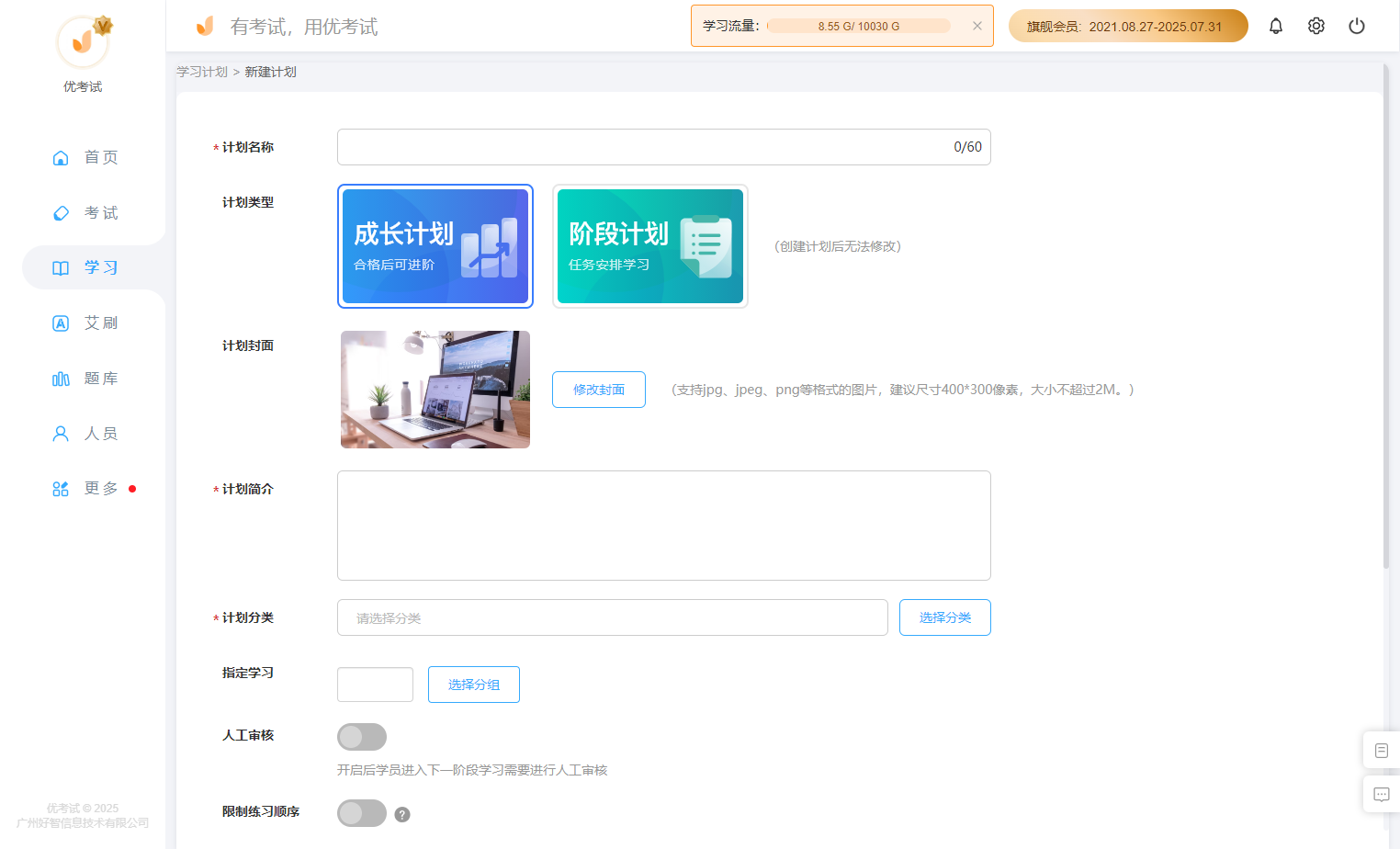Click the help question mark beside 限制练习顺序

click(402, 814)
